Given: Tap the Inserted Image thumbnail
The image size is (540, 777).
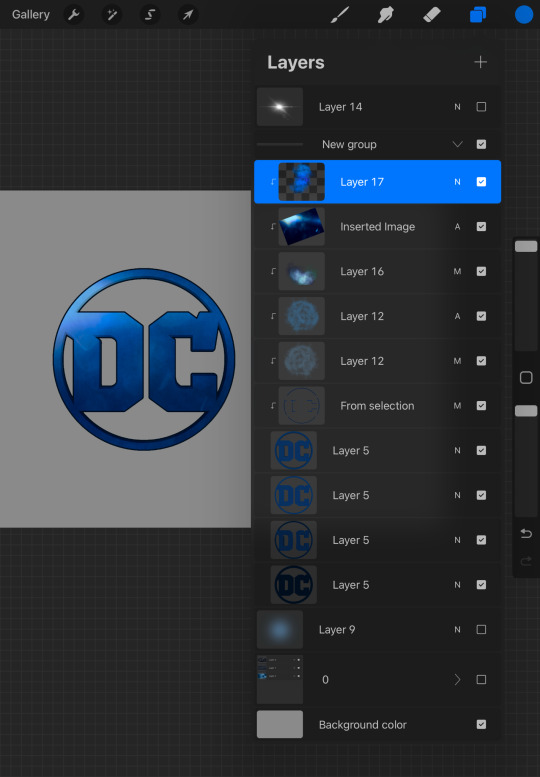Looking at the screenshot, I should pos(302,226).
